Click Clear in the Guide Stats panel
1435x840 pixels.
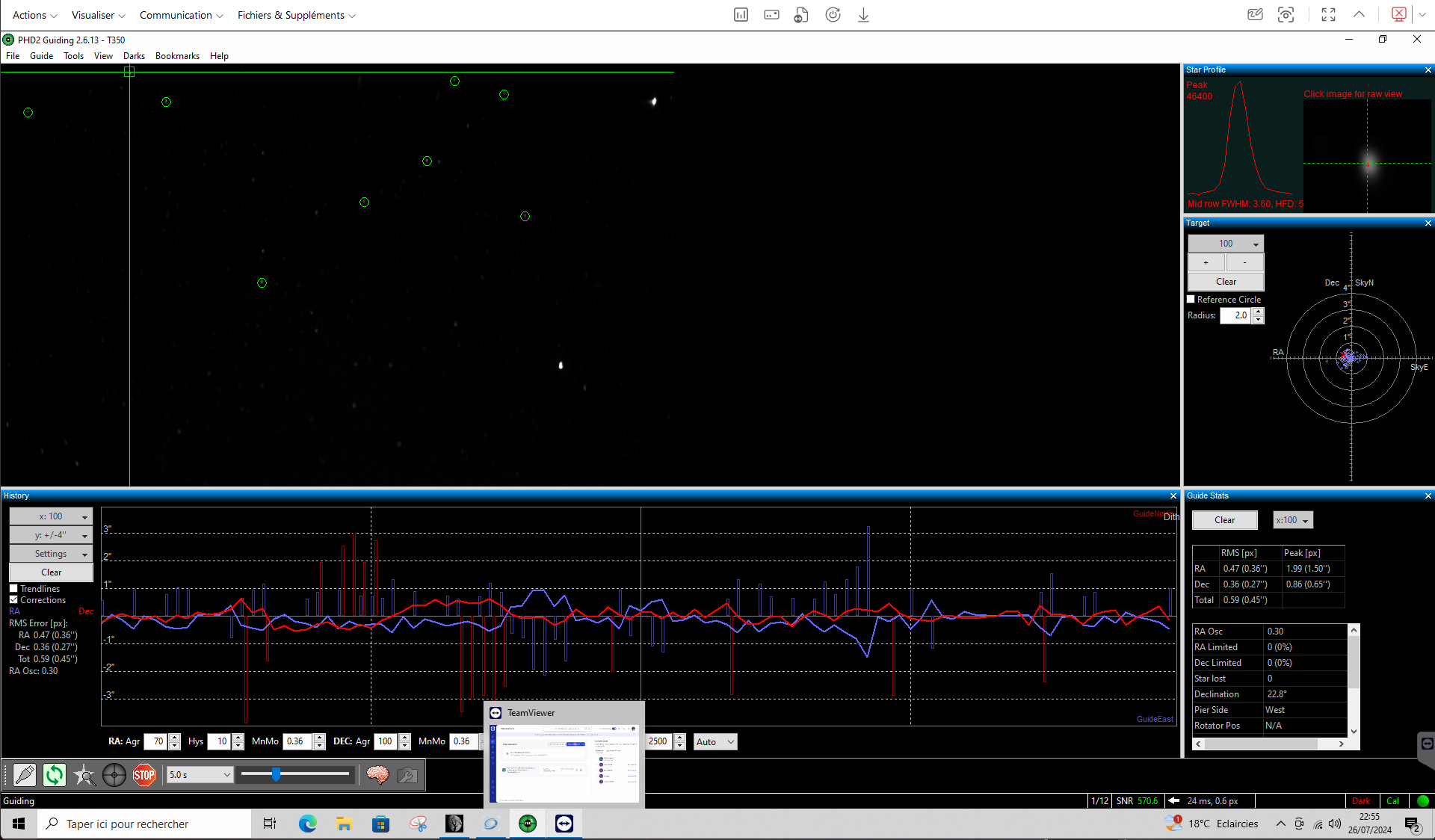1224,520
